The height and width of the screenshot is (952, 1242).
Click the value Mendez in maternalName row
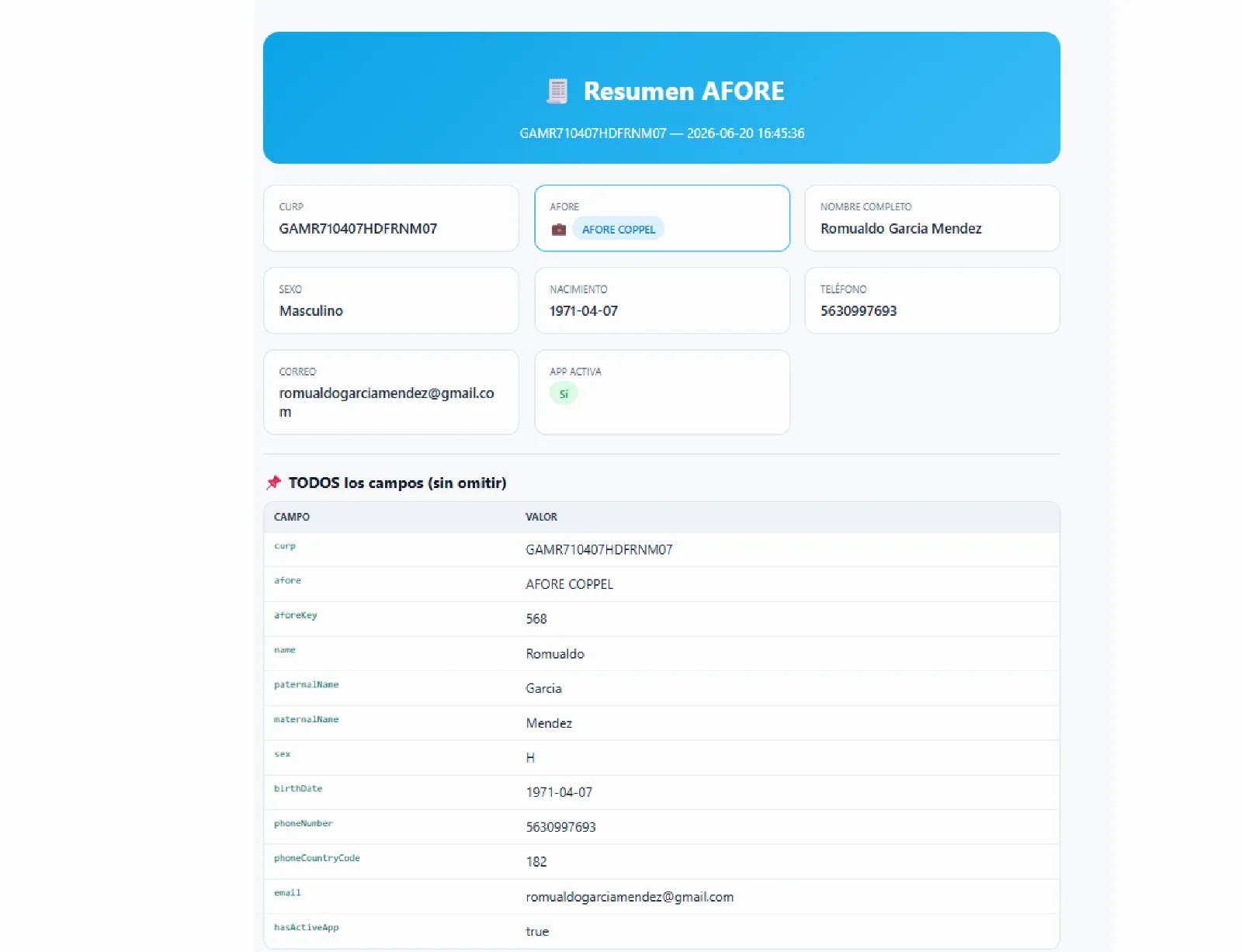[x=549, y=723]
